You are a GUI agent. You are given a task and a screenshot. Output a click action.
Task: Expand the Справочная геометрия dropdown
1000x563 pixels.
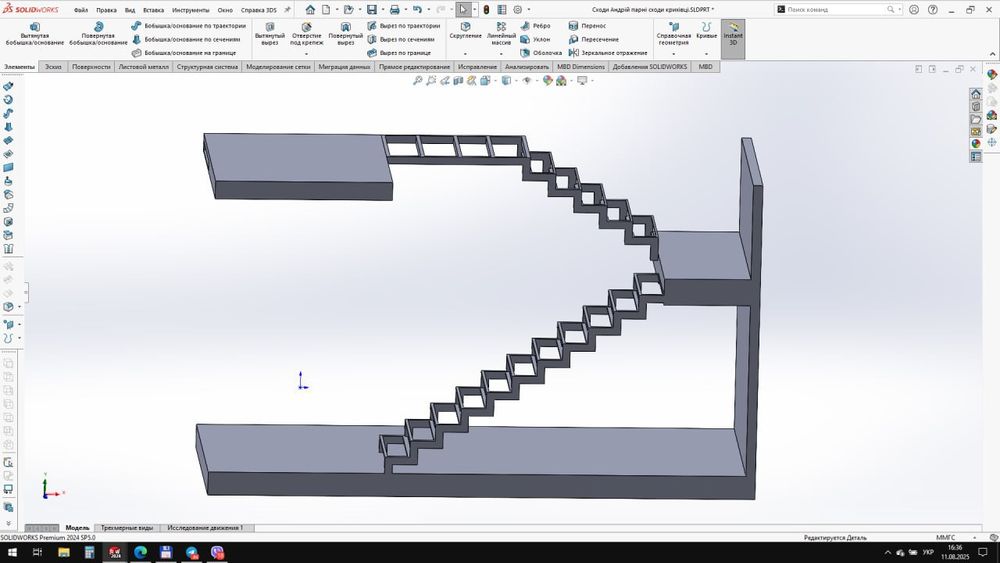tap(673, 53)
